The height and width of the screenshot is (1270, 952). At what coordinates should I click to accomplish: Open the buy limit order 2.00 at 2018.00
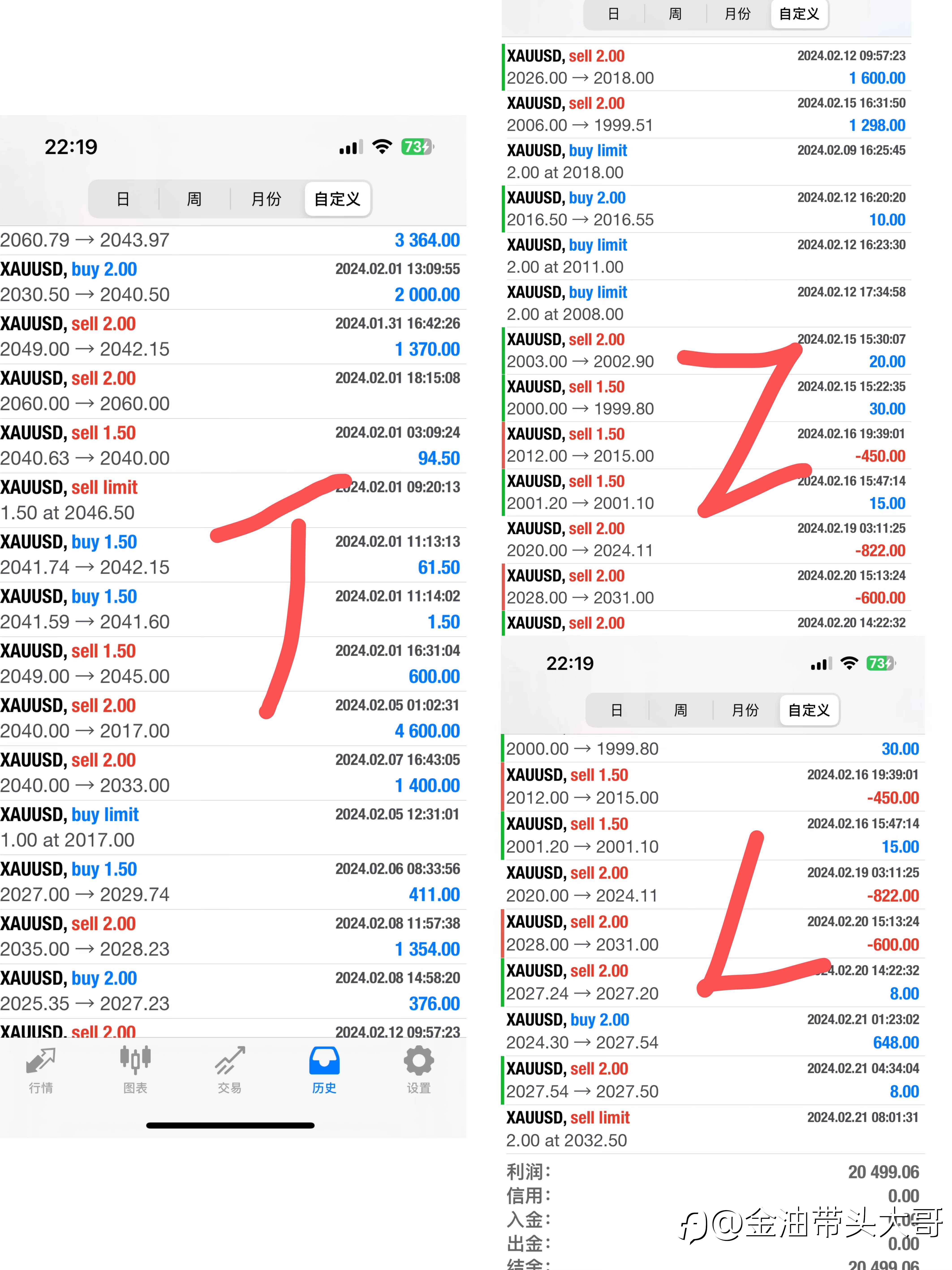(706, 161)
